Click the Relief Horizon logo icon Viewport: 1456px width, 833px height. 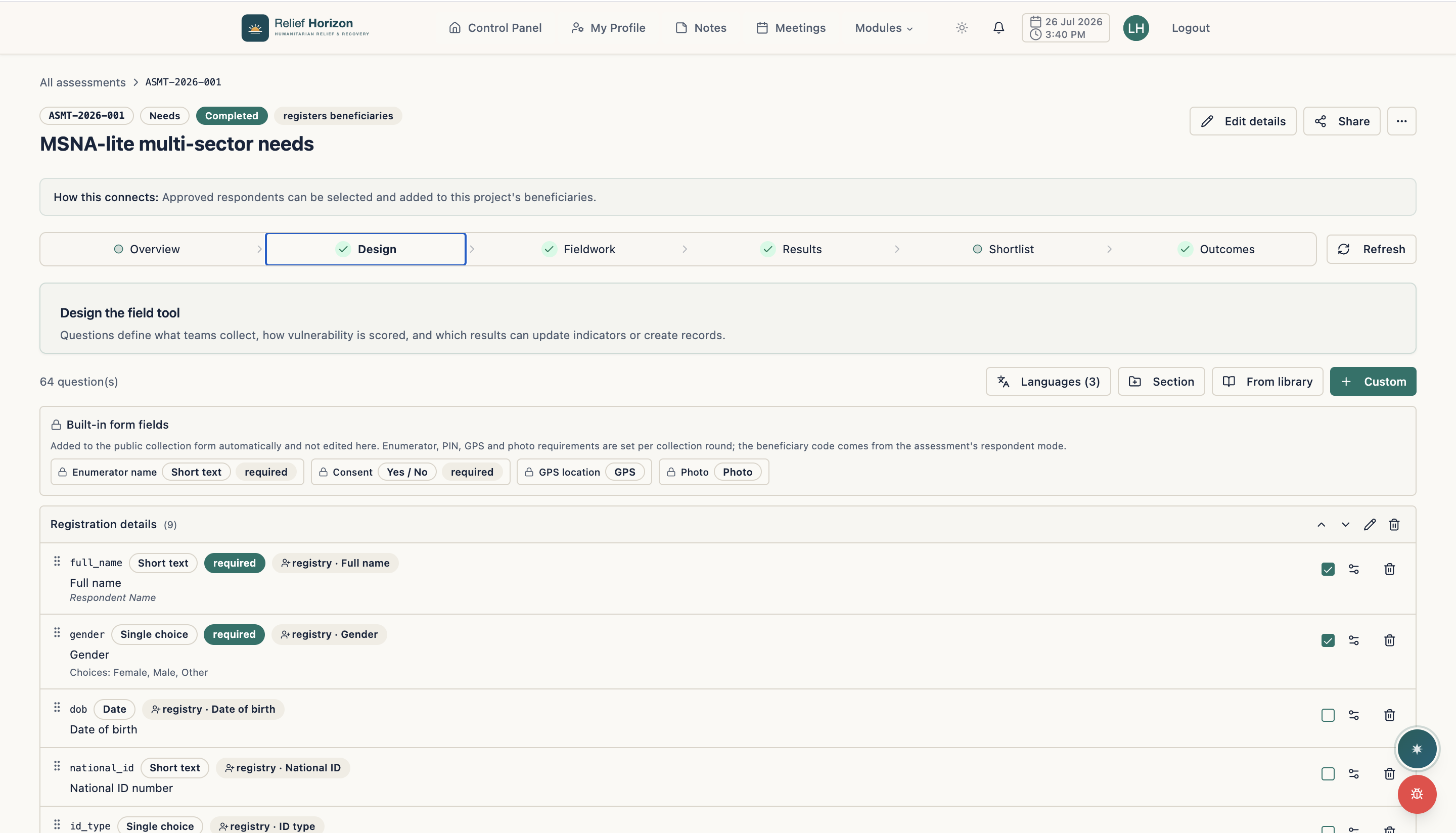255,27
